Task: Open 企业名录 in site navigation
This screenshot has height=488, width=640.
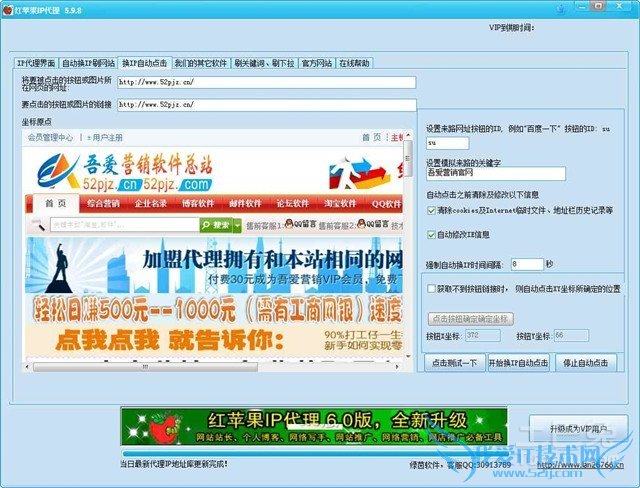Action: [151, 203]
